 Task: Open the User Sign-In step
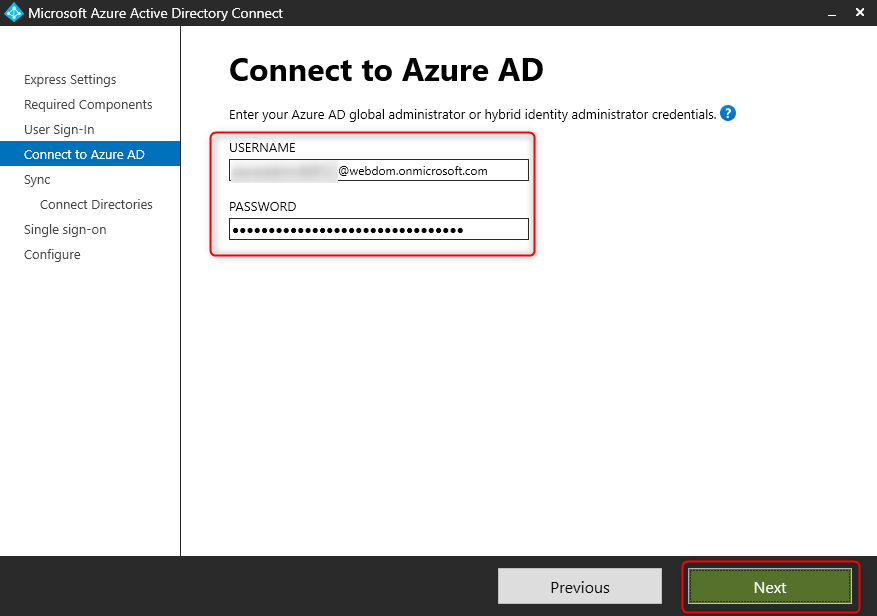[x=62, y=129]
